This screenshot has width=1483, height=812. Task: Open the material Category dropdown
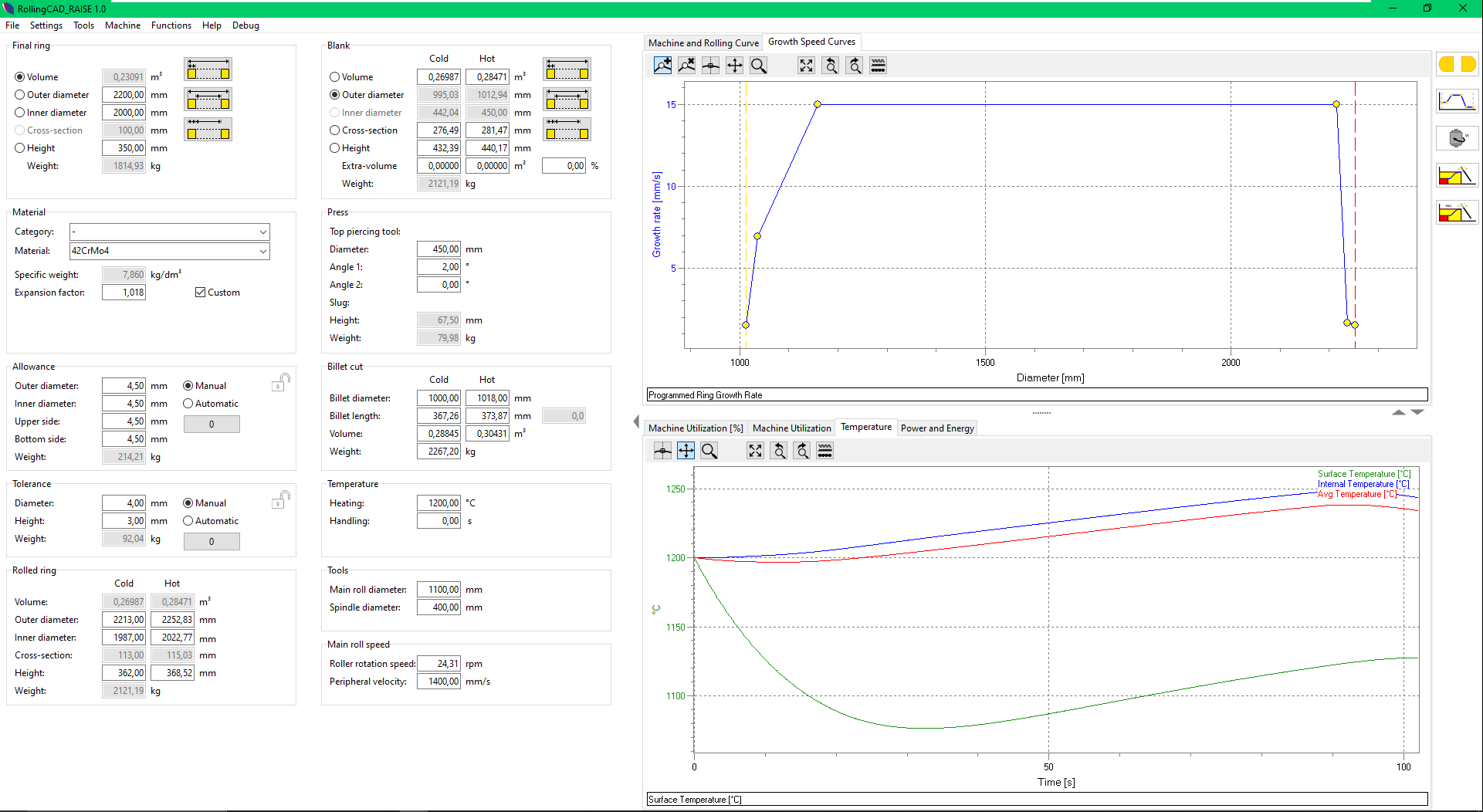(262, 232)
